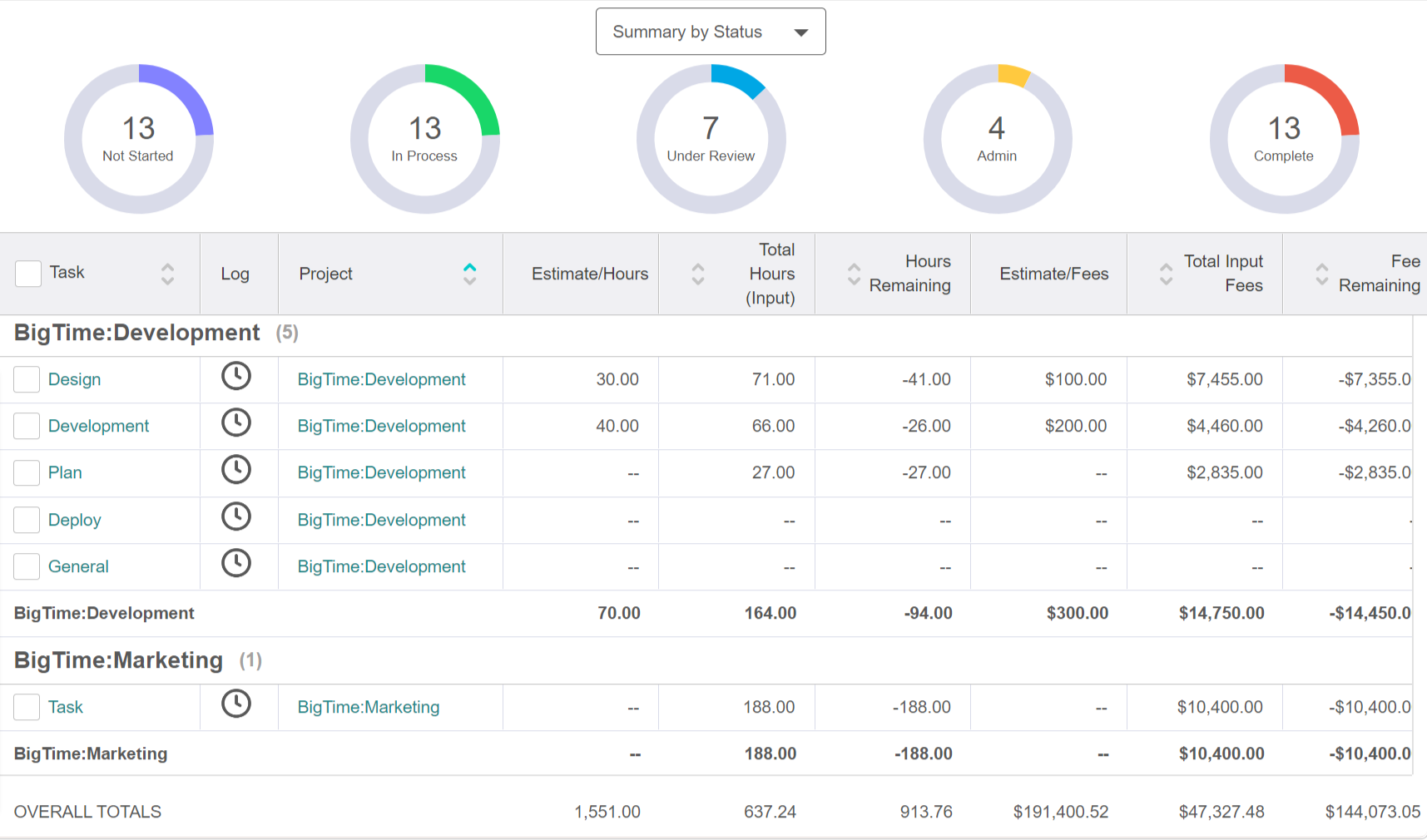Image resolution: width=1427 pixels, height=840 pixels.
Task: Check the Design task checkbox
Action: click(27, 379)
